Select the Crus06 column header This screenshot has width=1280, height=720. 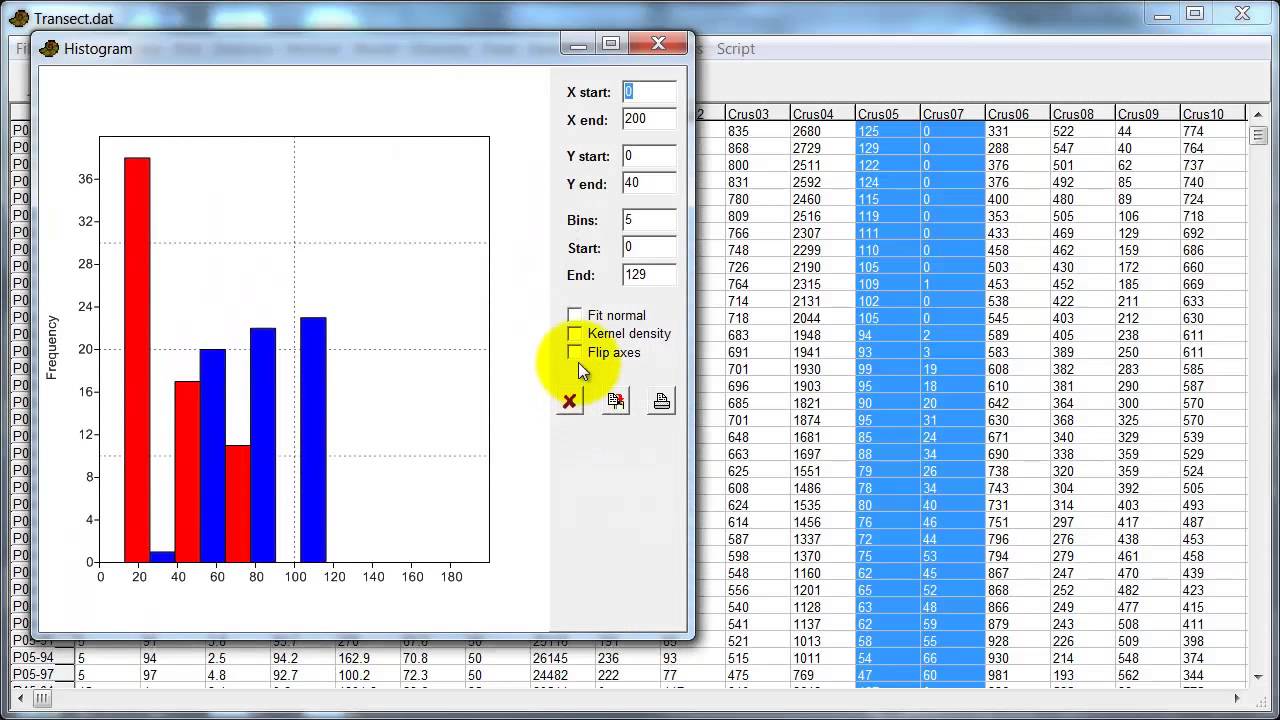[x=1018, y=114]
